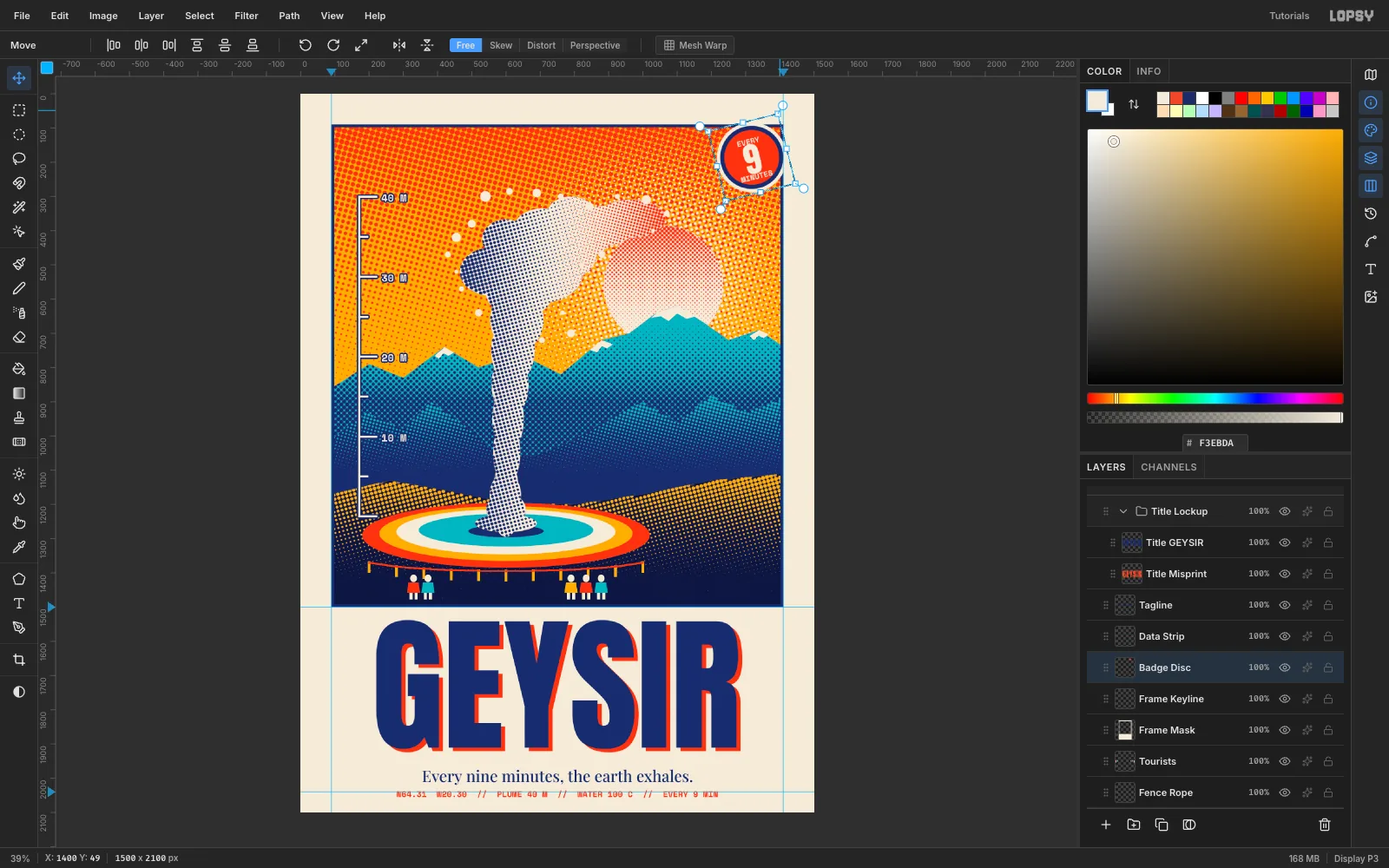Screen dimensions: 1389x868
Task: Open the History panel icon
Action: [x=1371, y=214]
